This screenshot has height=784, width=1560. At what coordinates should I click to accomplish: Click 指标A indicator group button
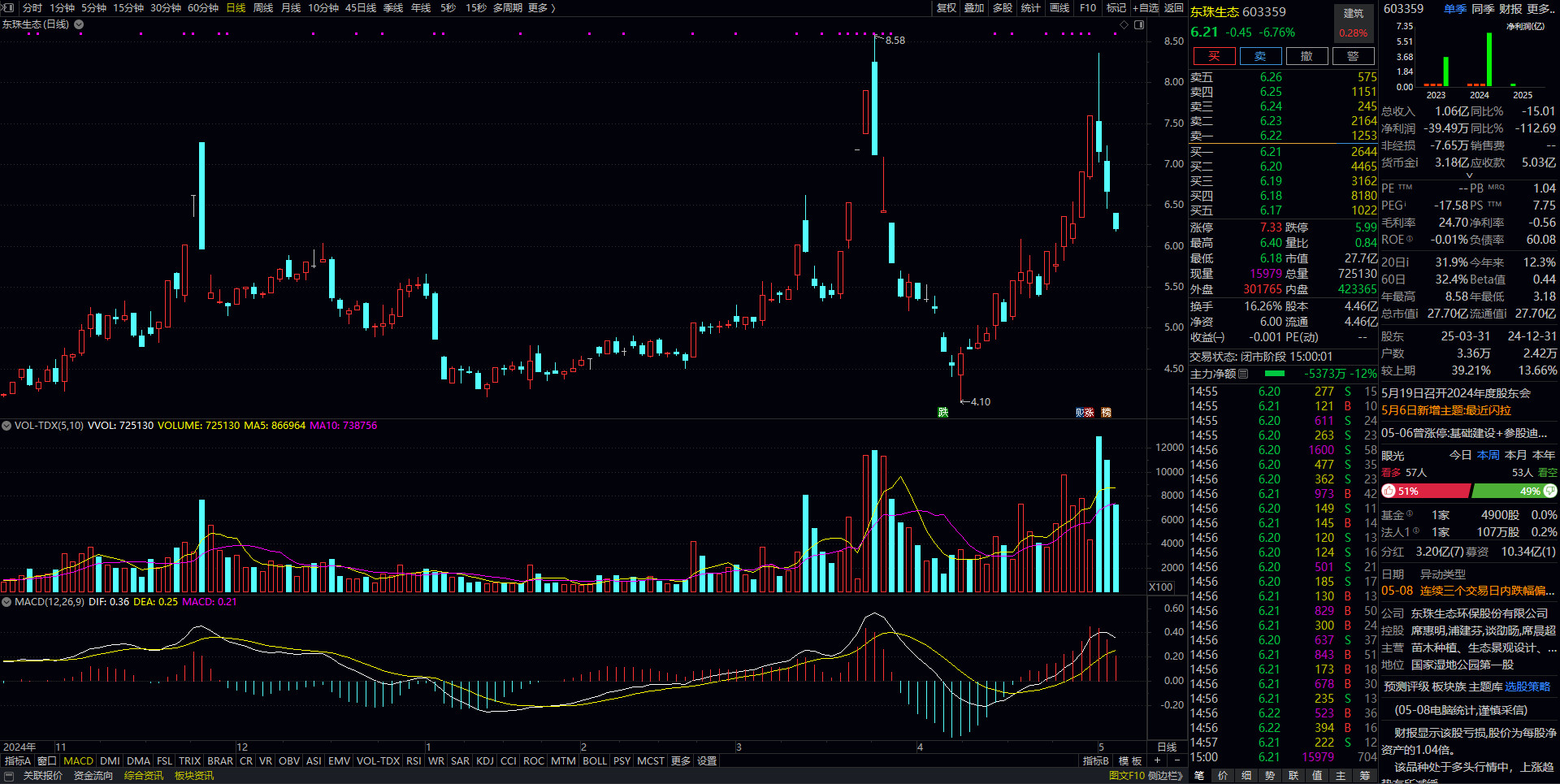tap(17, 761)
